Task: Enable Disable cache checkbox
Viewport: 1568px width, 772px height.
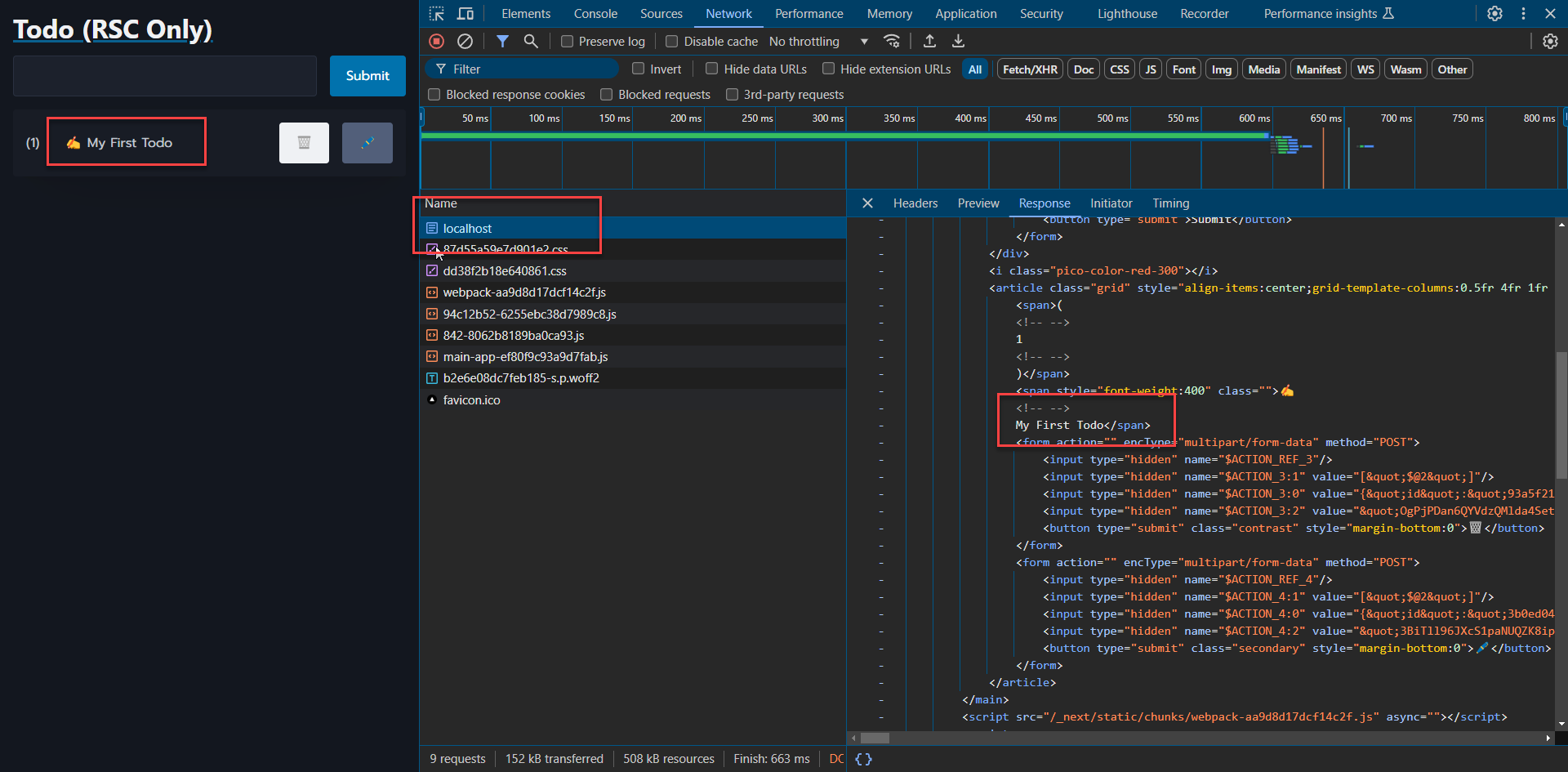Action: tap(672, 41)
